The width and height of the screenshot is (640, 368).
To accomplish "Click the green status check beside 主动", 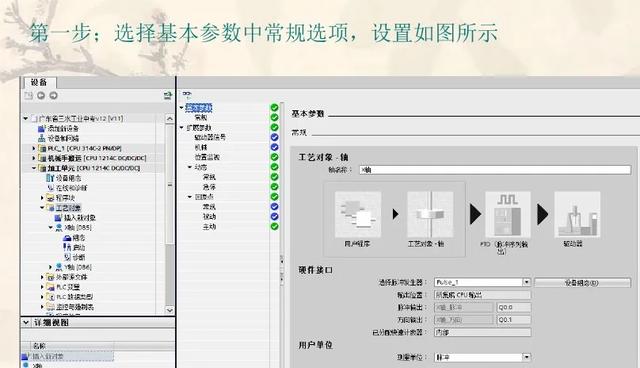I will point(274,226).
